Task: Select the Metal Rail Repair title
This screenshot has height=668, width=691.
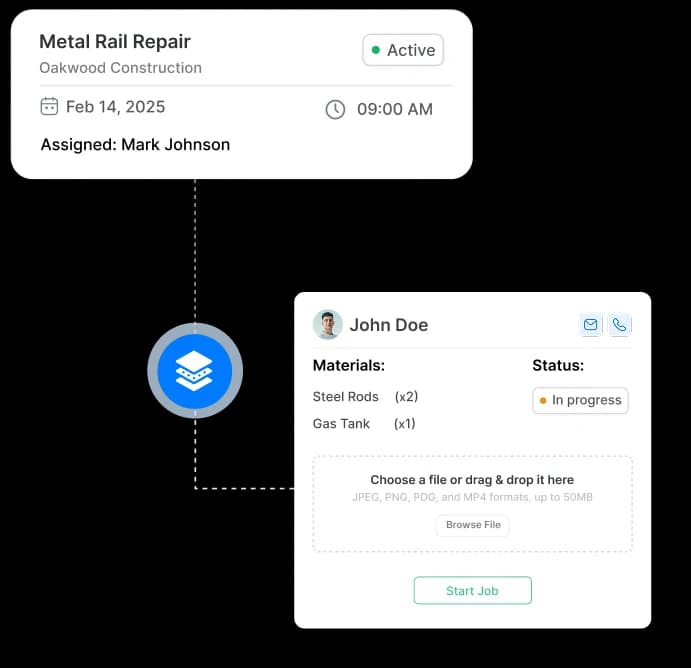Action: coord(115,42)
